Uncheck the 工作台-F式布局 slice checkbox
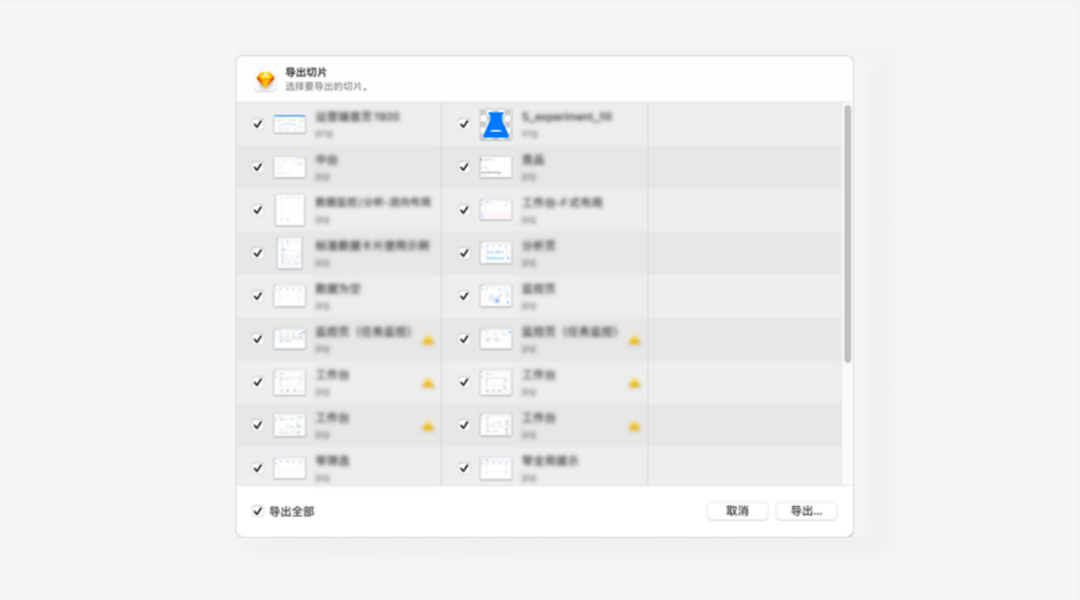 click(x=464, y=210)
